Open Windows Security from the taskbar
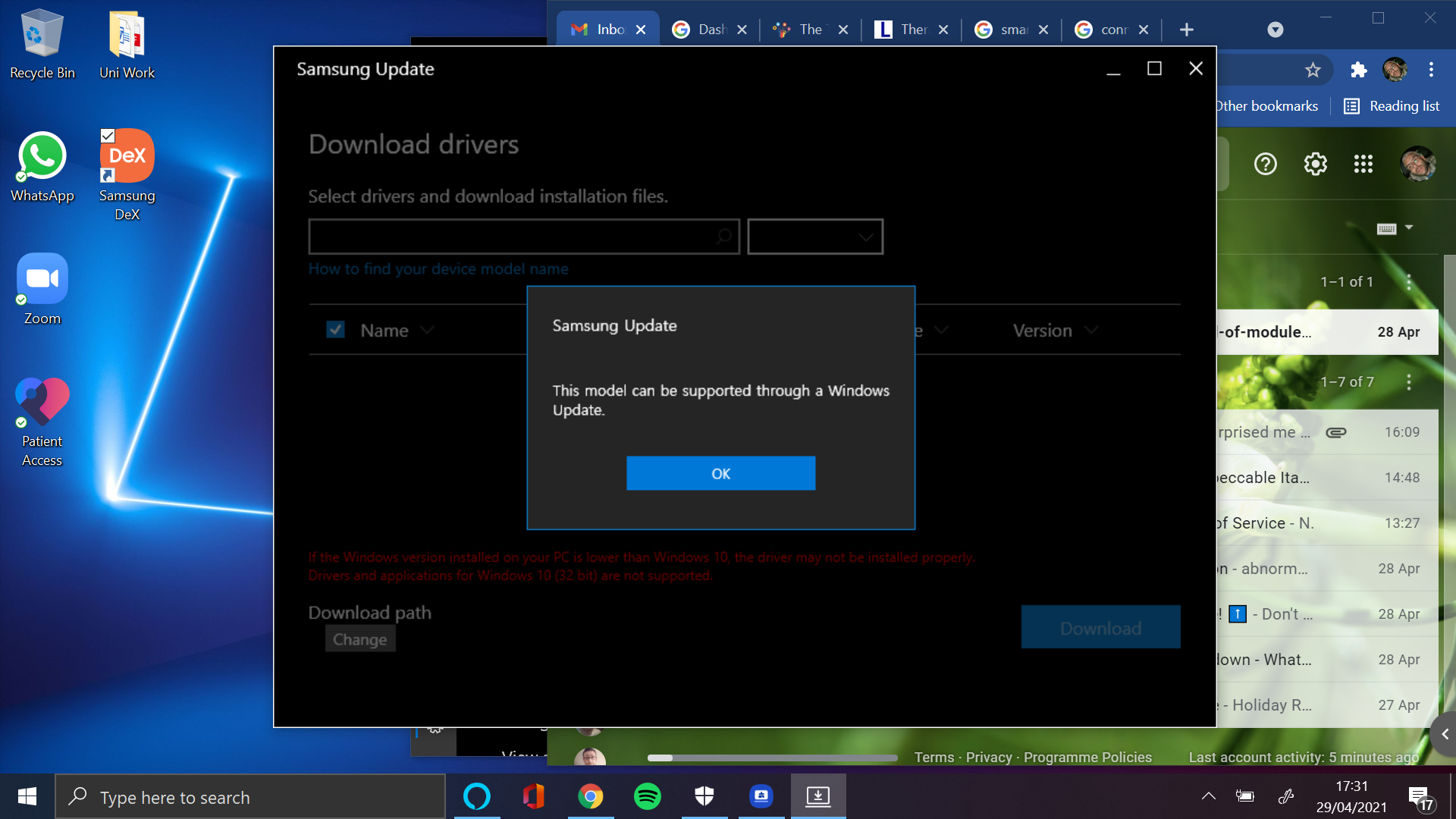The image size is (1456, 819). click(x=704, y=796)
